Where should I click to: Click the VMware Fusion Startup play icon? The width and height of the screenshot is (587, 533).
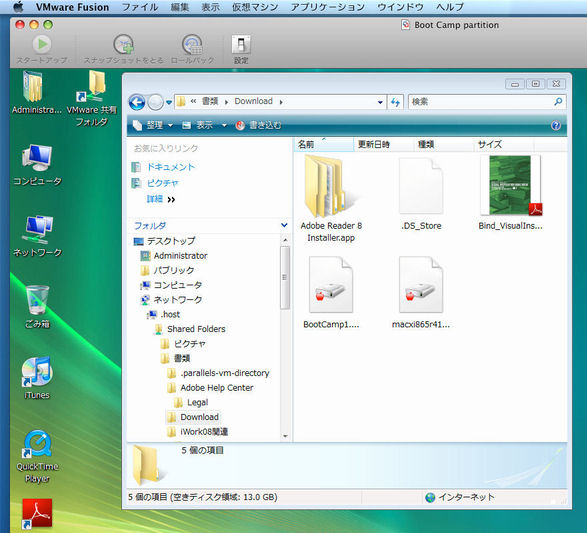(x=42, y=45)
